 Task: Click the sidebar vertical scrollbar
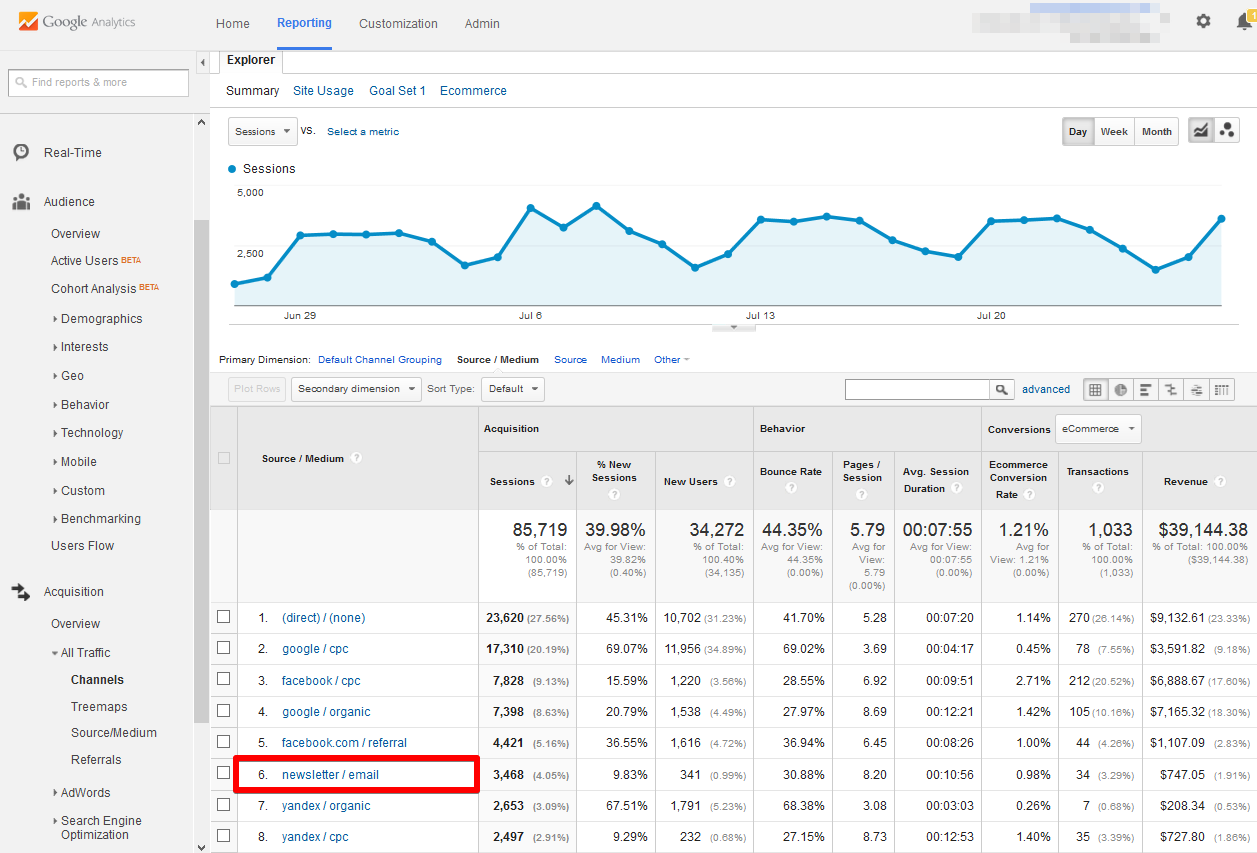coord(201,470)
